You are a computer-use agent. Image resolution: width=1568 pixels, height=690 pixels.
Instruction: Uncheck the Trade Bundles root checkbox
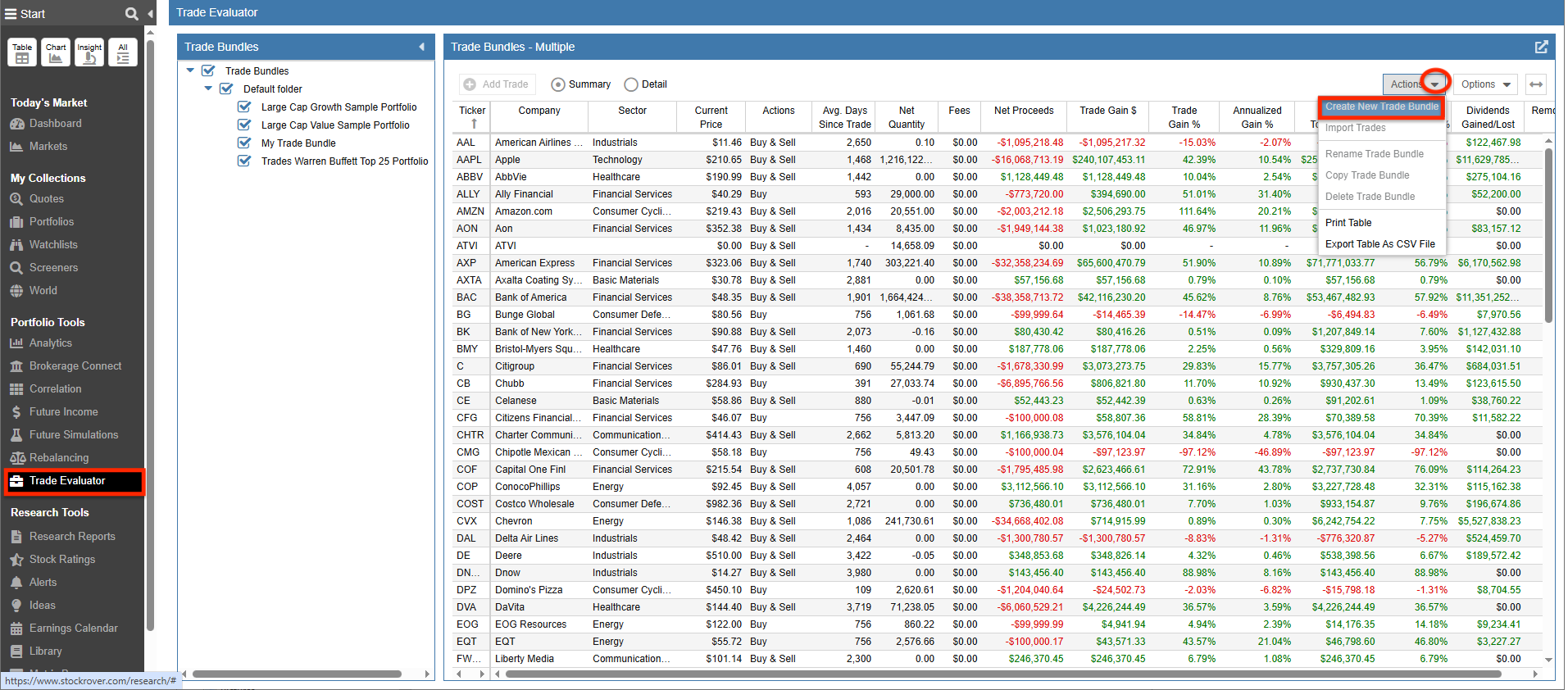(x=208, y=71)
